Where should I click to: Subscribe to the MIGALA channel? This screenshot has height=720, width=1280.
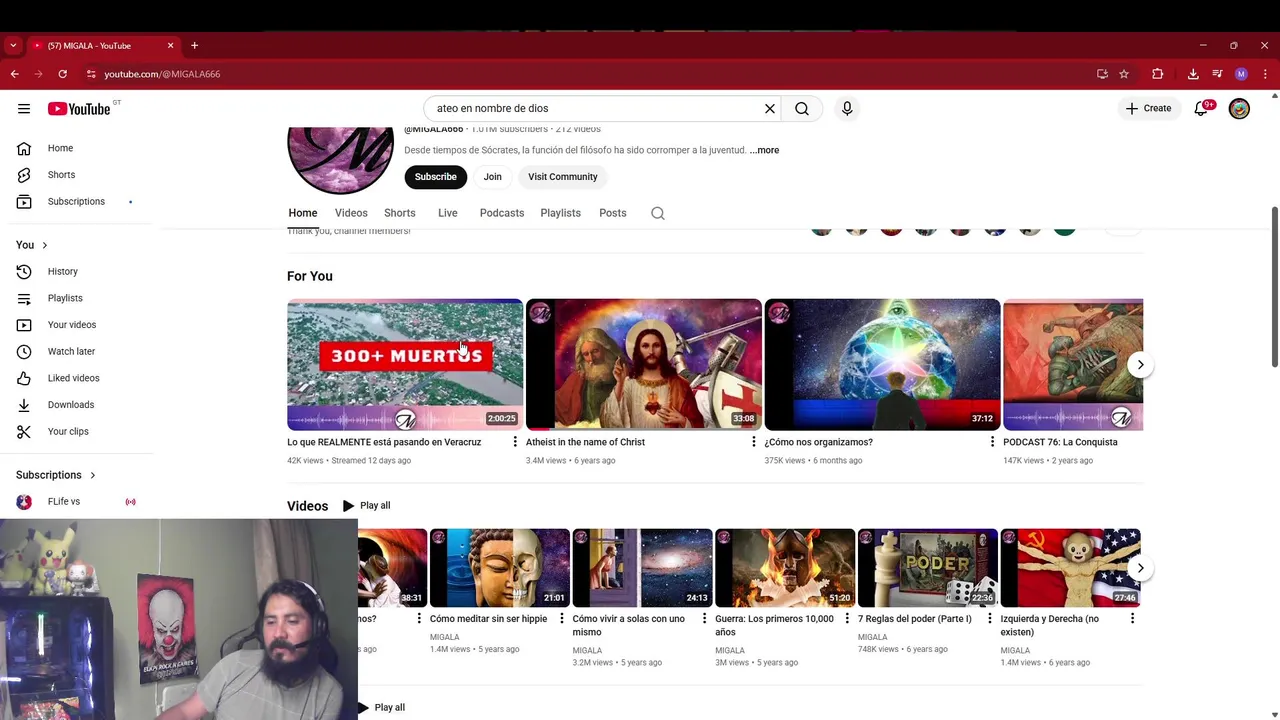coord(436,177)
